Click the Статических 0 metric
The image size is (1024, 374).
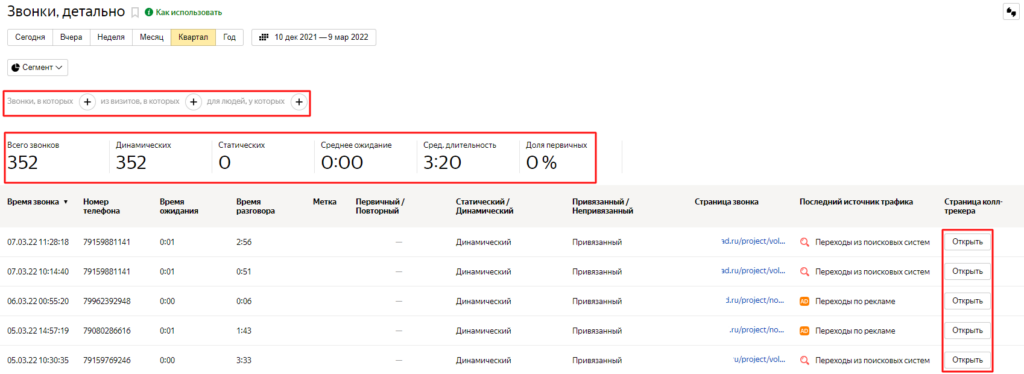[242, 156]
